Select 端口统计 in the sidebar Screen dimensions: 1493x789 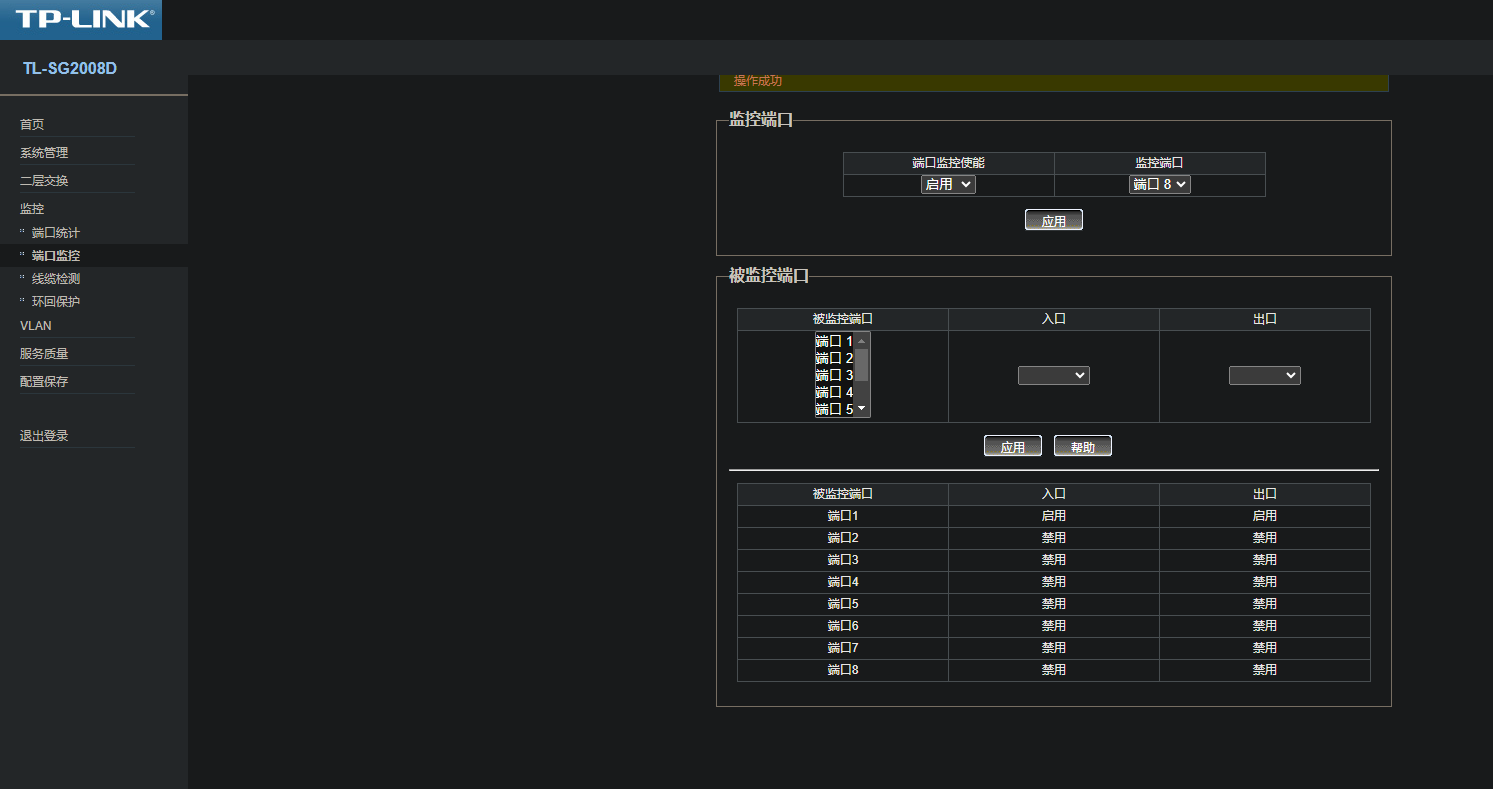[55, 233]
